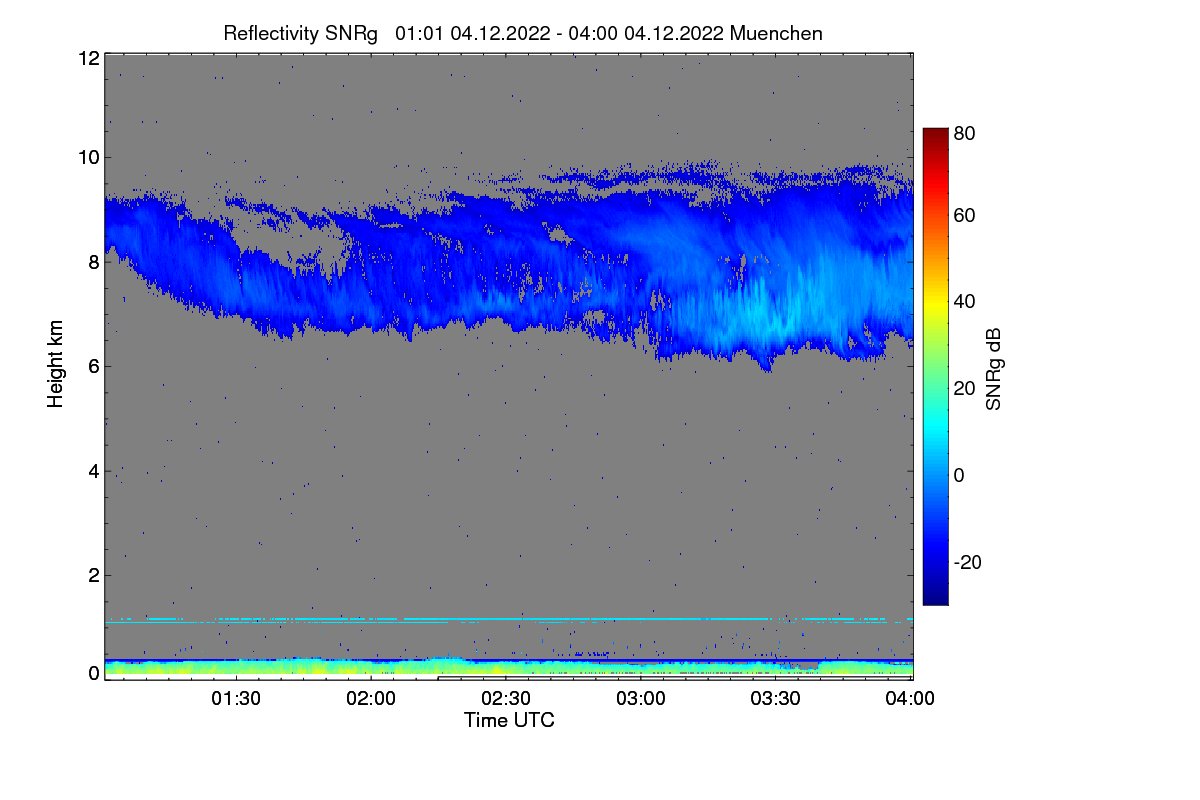Click the 'Height km' axis label
1200x800 pixels.
click(56, 365)
